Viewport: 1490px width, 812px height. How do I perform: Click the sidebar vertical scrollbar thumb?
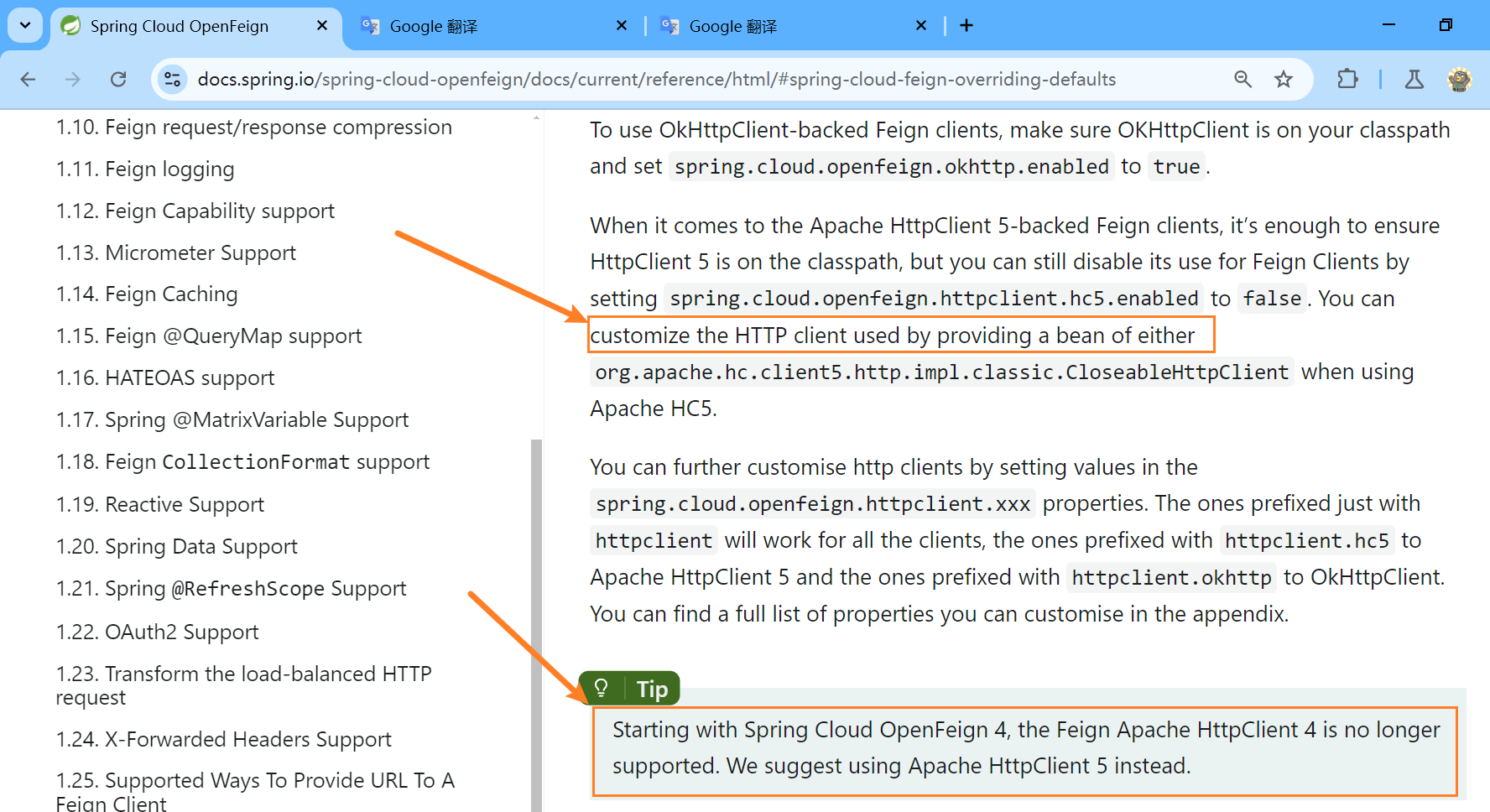tap(536, 625)
